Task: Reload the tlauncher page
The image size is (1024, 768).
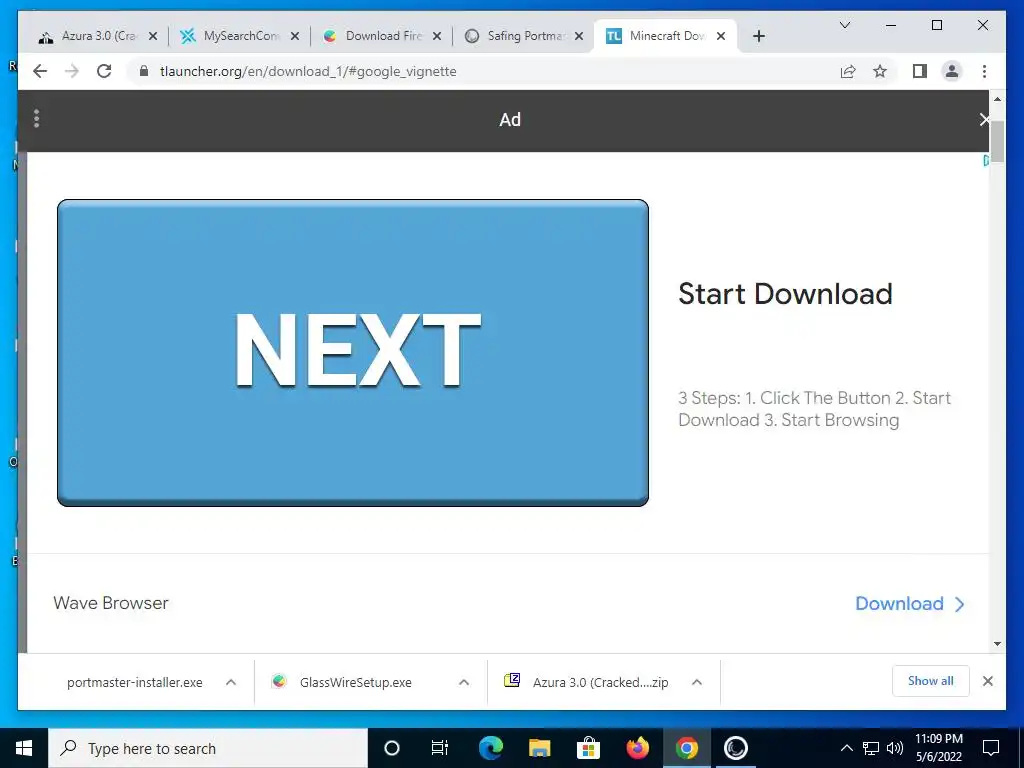Action: [x=104, y=71]
